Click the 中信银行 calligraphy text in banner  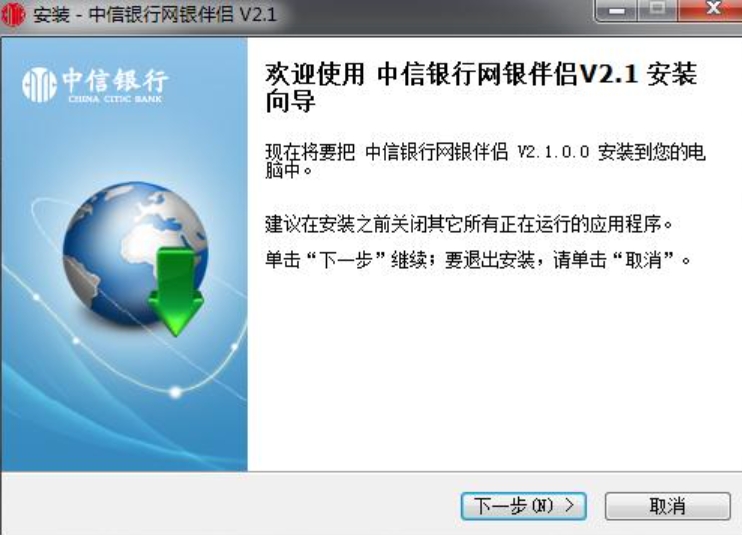[x=115, y=80]
